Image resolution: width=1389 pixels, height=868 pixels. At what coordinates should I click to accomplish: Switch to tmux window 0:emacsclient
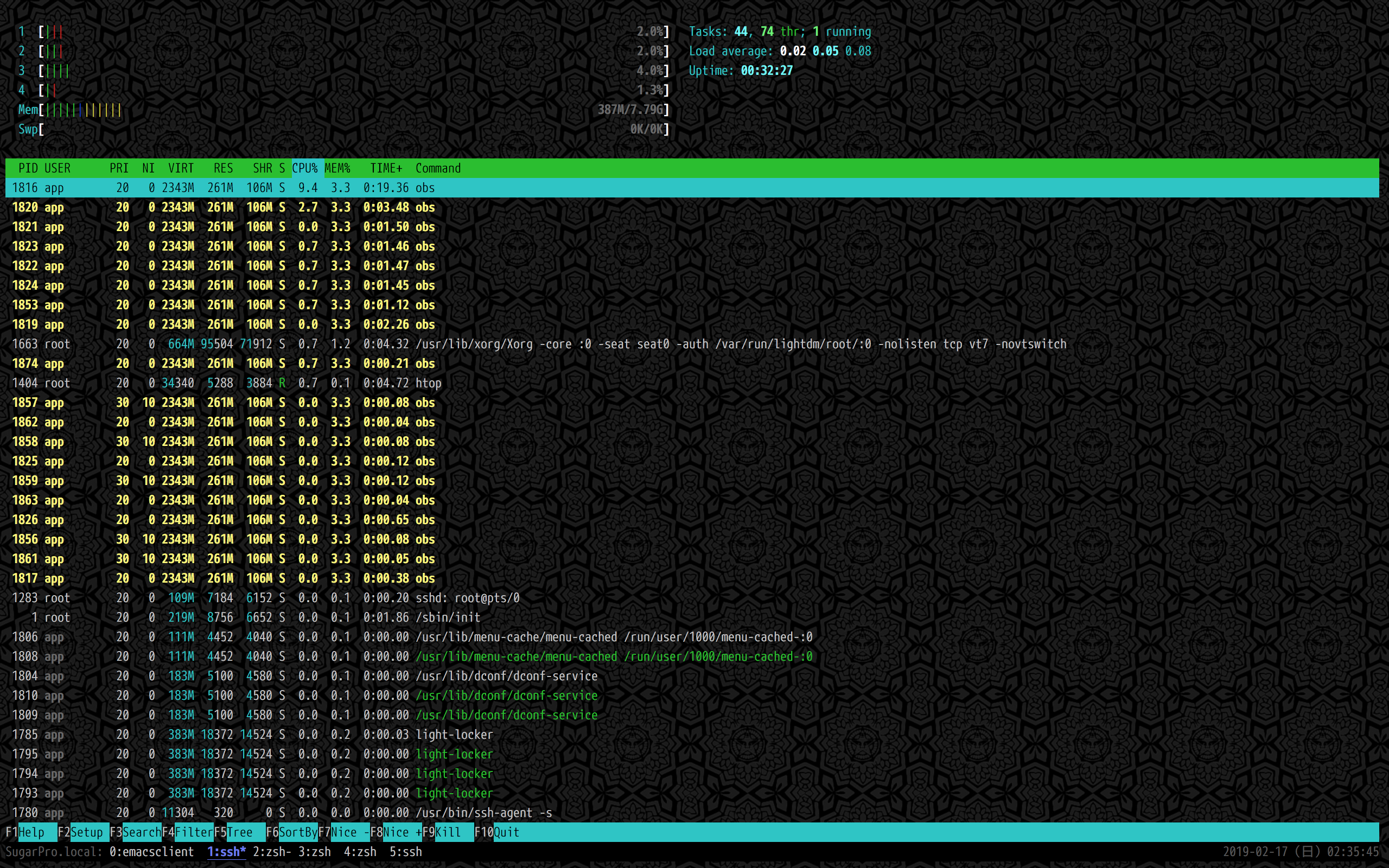click(x=151, y=851)
